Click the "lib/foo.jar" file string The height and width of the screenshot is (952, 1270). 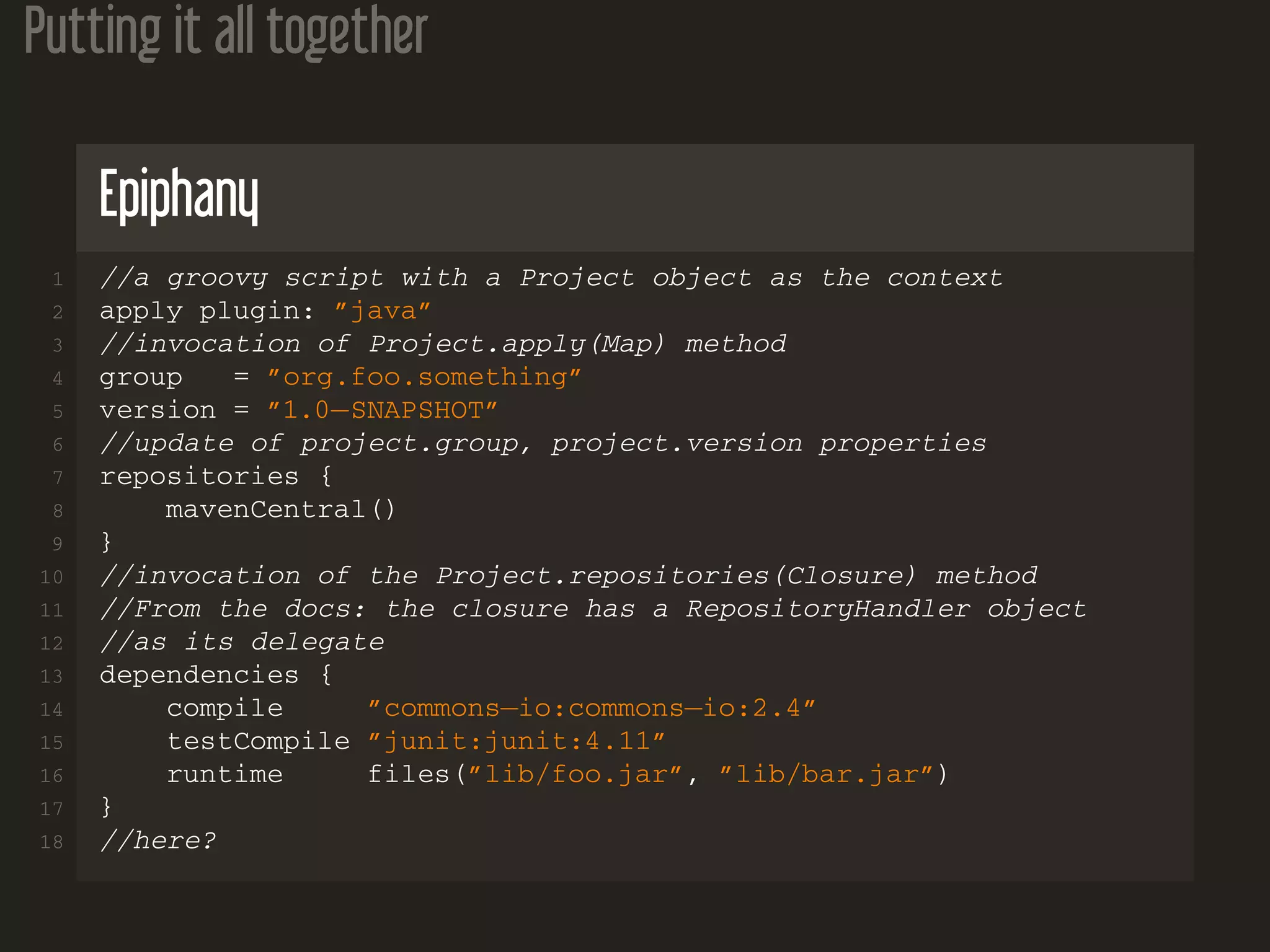(x=575, y=774)
